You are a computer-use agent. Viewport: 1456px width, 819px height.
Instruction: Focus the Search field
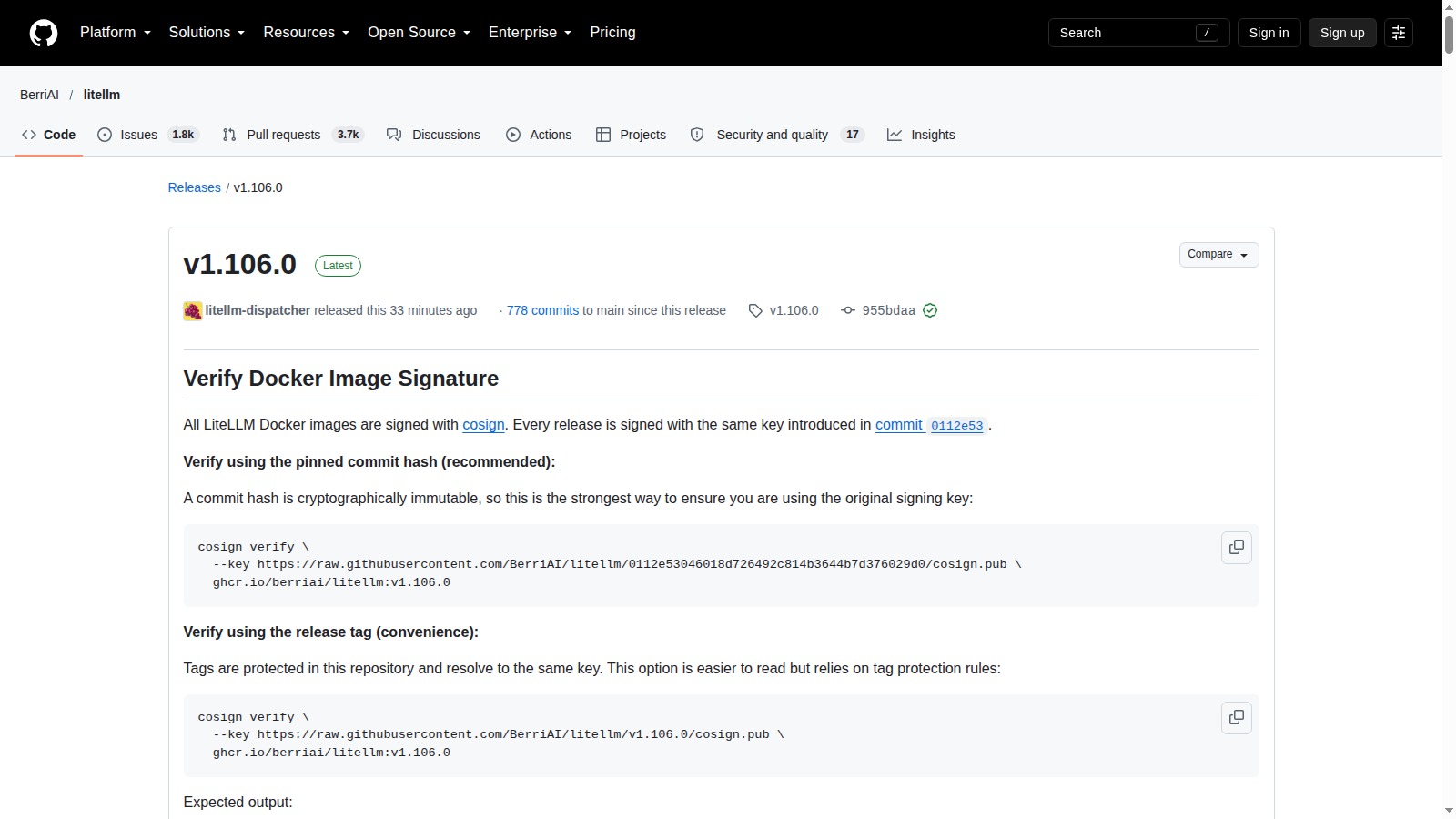[x=1139, y=33]
